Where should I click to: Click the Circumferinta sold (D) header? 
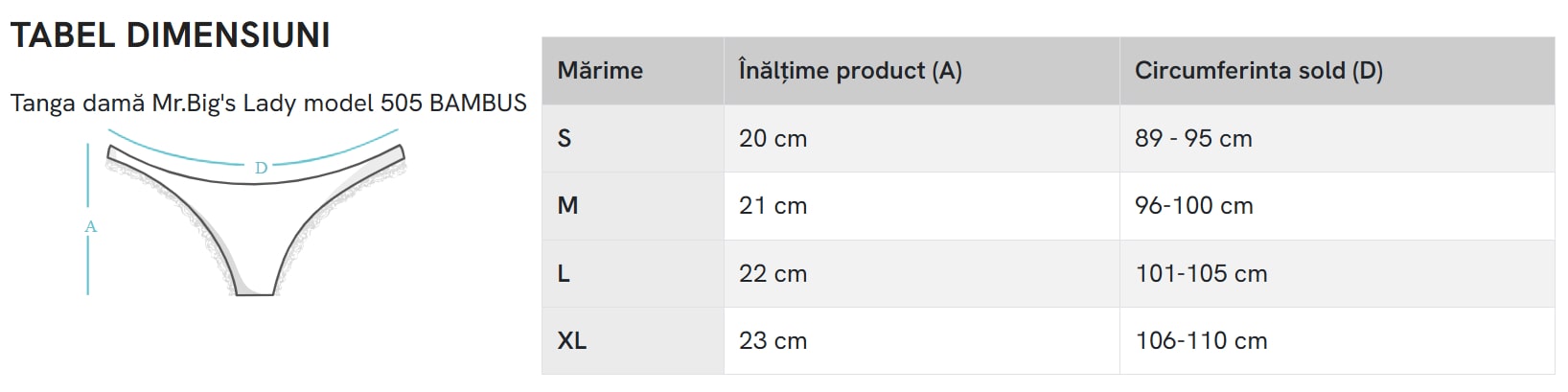1257,71
